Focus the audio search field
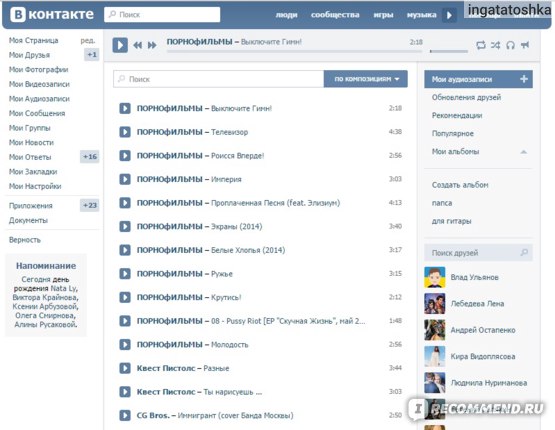Viewport: 555px width, 430px height. pyautogui.click(x=218, y=79)
